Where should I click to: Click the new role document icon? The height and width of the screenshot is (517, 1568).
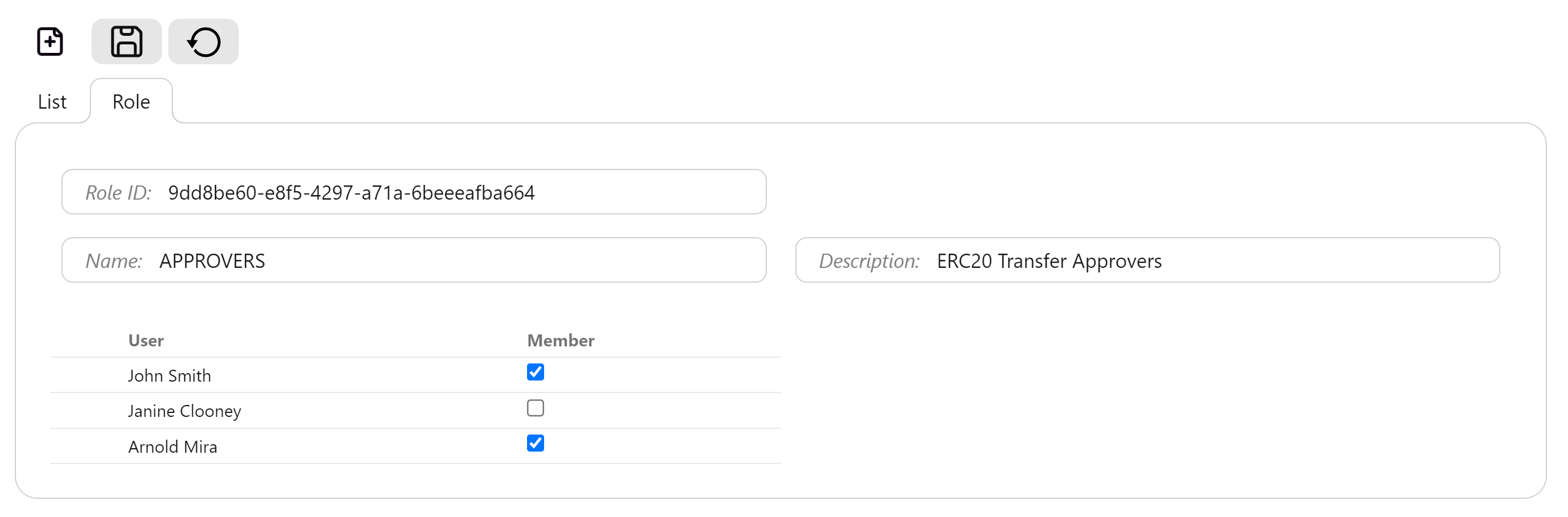point(50,42)
